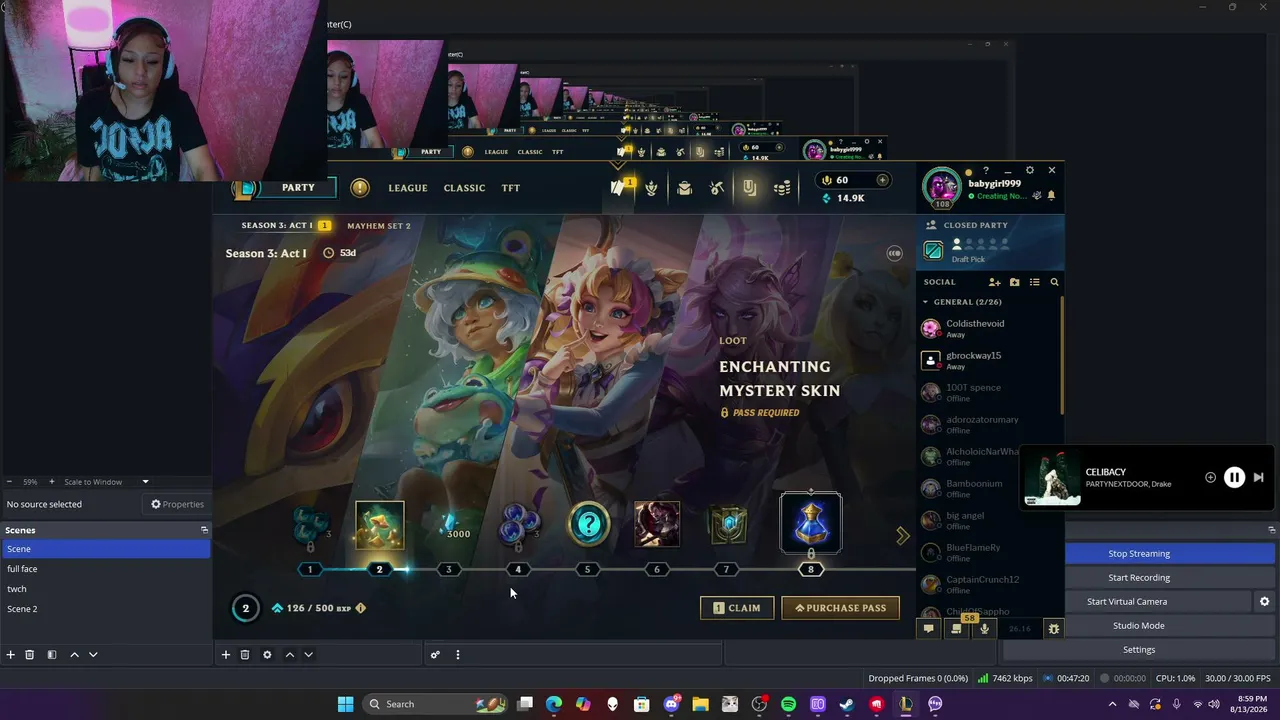Image resolution: width=1280 pixels, height=720 pixels.
Task: Undock the Scenes panel
Action: (204, 530)
